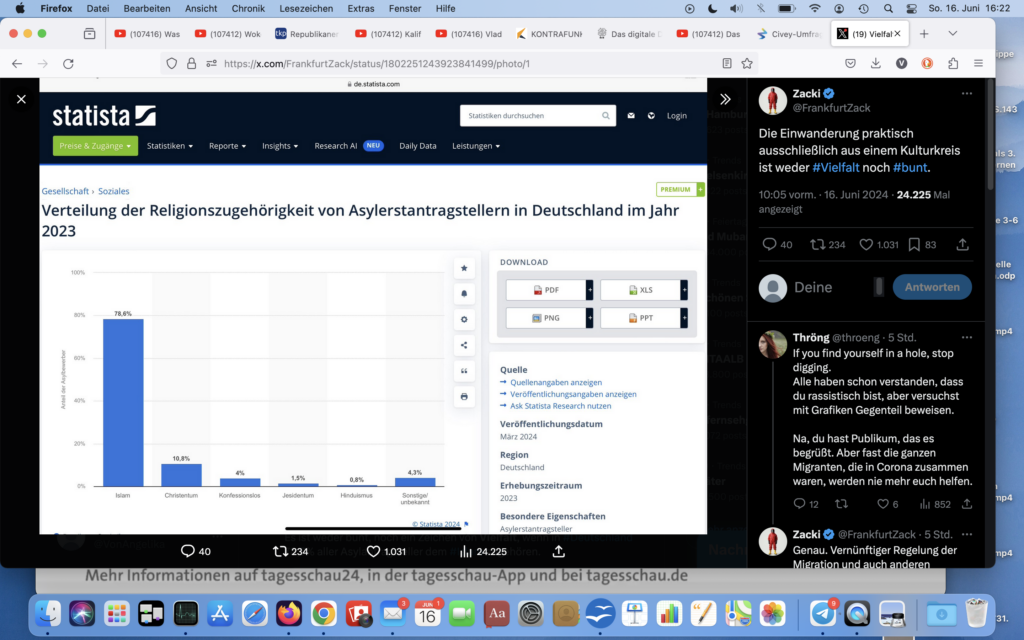This screenshot has width=1024, height=640.
Task: Switch to the KONTRAFUNK browser tab
Action: pos(548,33)
